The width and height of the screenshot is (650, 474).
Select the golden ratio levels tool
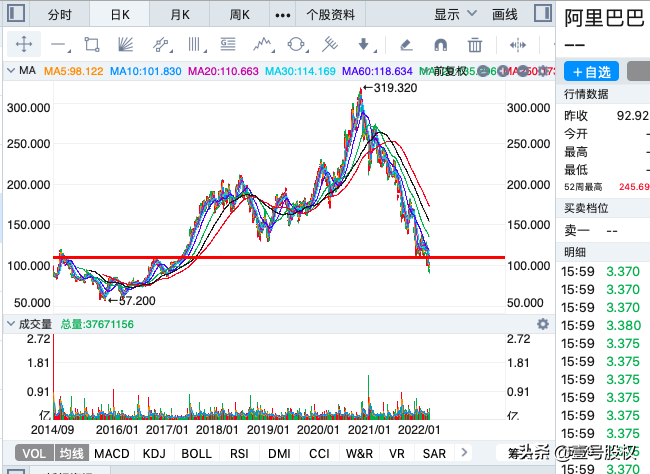pyautogui.click(x=228, y=44)
